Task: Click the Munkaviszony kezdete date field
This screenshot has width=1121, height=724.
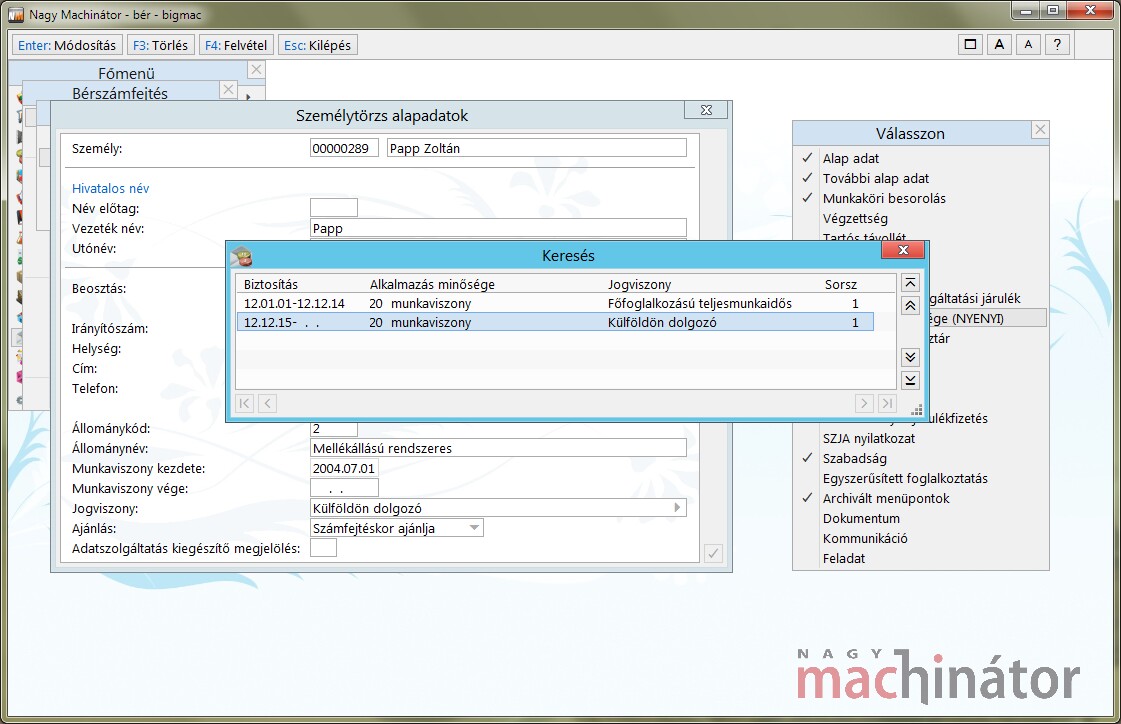Action: point(344,468)
